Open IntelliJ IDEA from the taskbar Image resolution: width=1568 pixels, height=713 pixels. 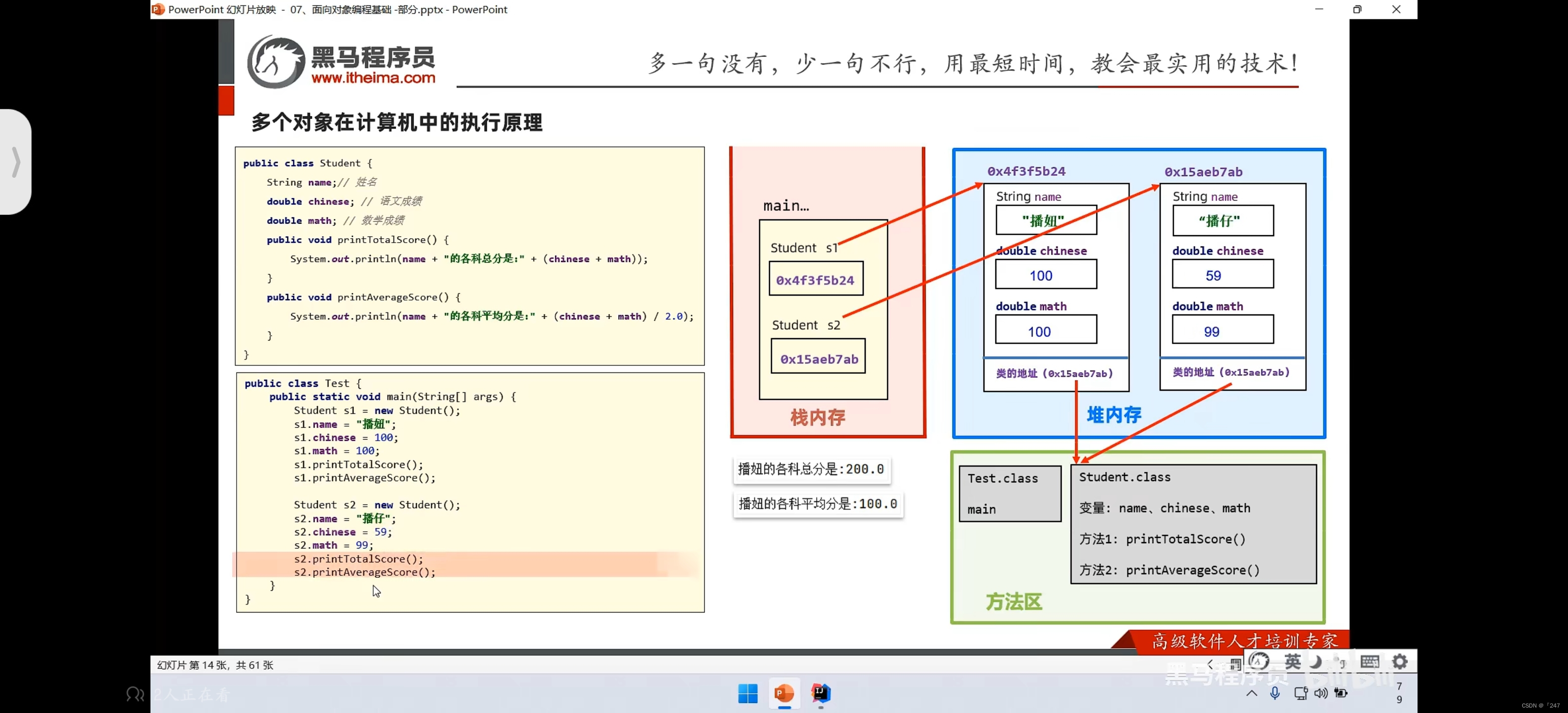pos(821,693)
